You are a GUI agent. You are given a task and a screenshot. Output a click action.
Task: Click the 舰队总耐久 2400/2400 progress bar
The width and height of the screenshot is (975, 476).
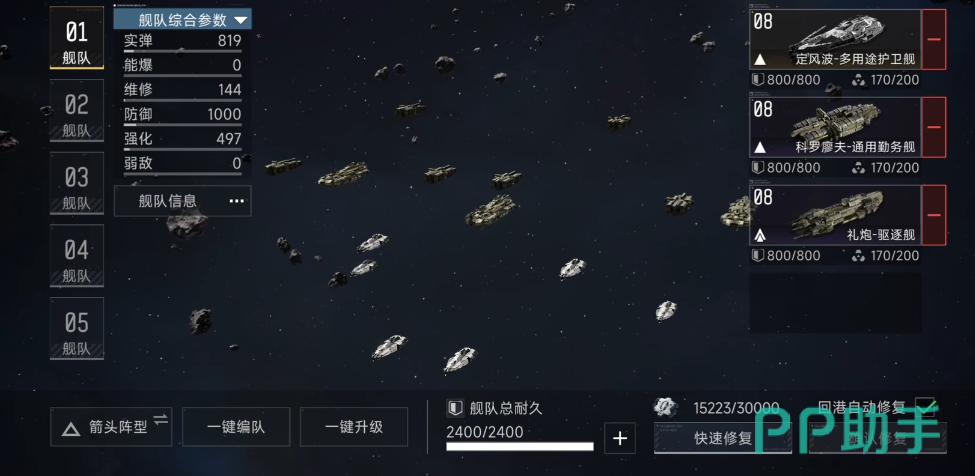[520, 446]
